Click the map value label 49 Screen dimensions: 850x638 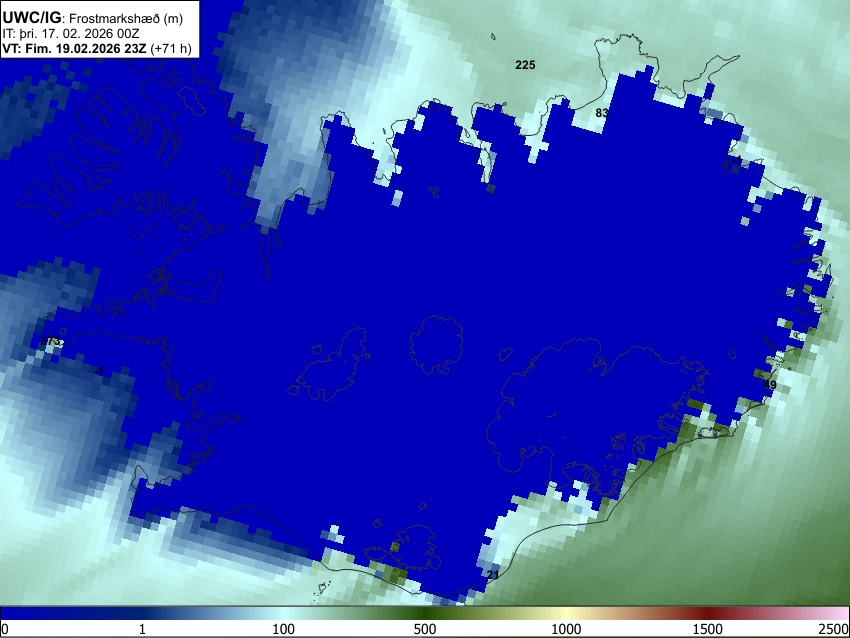point(770,385)
